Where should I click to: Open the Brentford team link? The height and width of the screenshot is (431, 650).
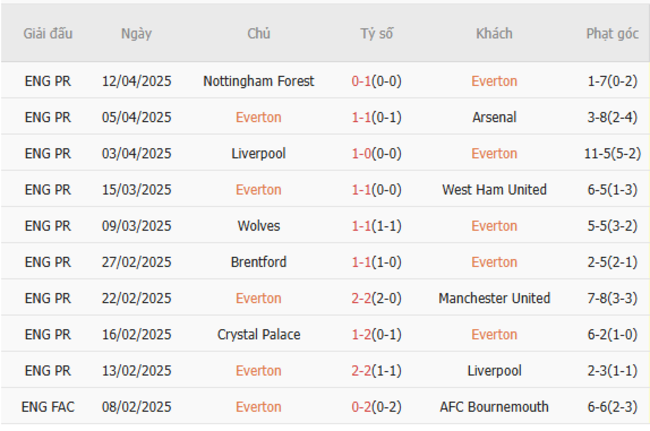(258, 262)
